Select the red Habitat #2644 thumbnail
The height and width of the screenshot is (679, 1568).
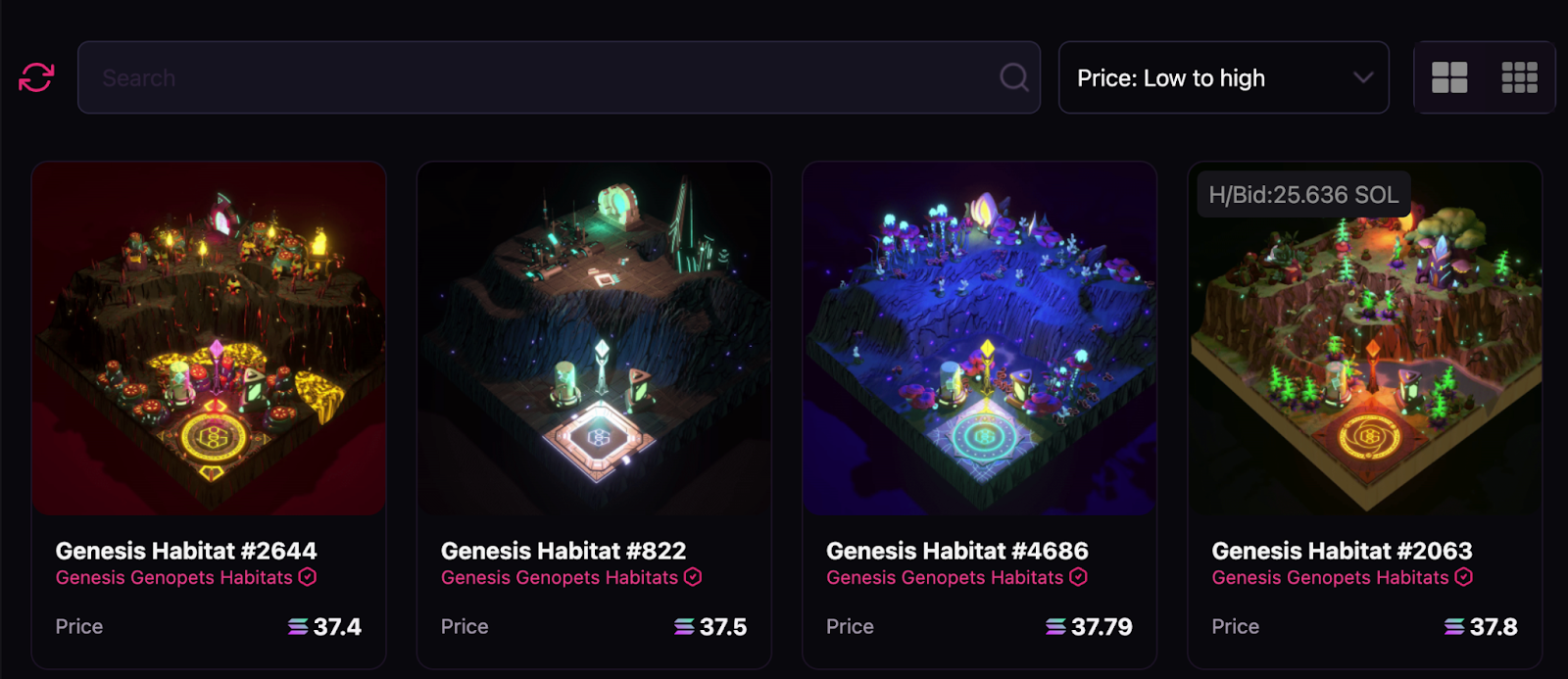tap(209, 338)
